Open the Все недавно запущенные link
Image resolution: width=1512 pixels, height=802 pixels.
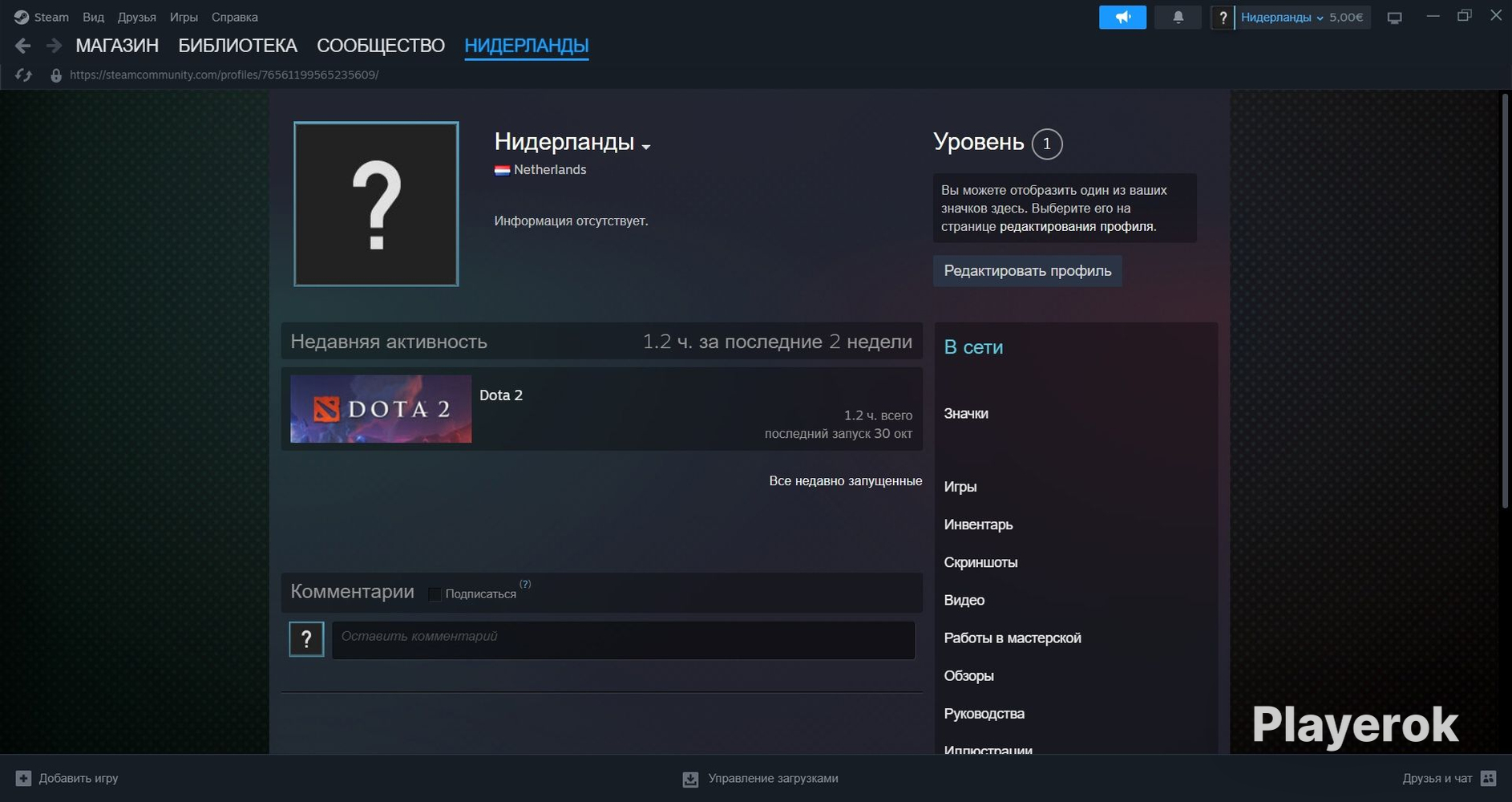(x=845, y=481)
